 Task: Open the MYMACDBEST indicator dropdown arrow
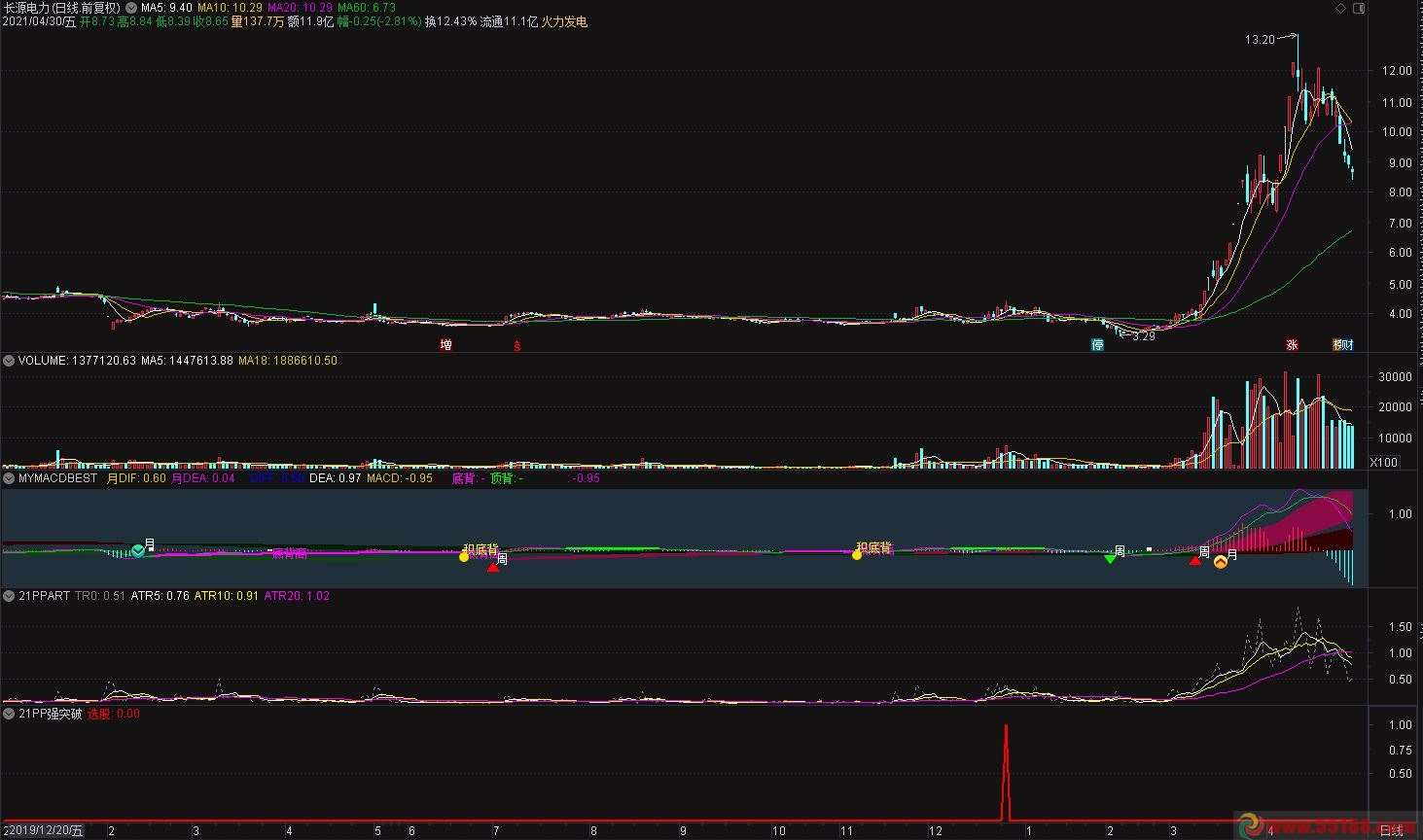[x=9, y=478]
